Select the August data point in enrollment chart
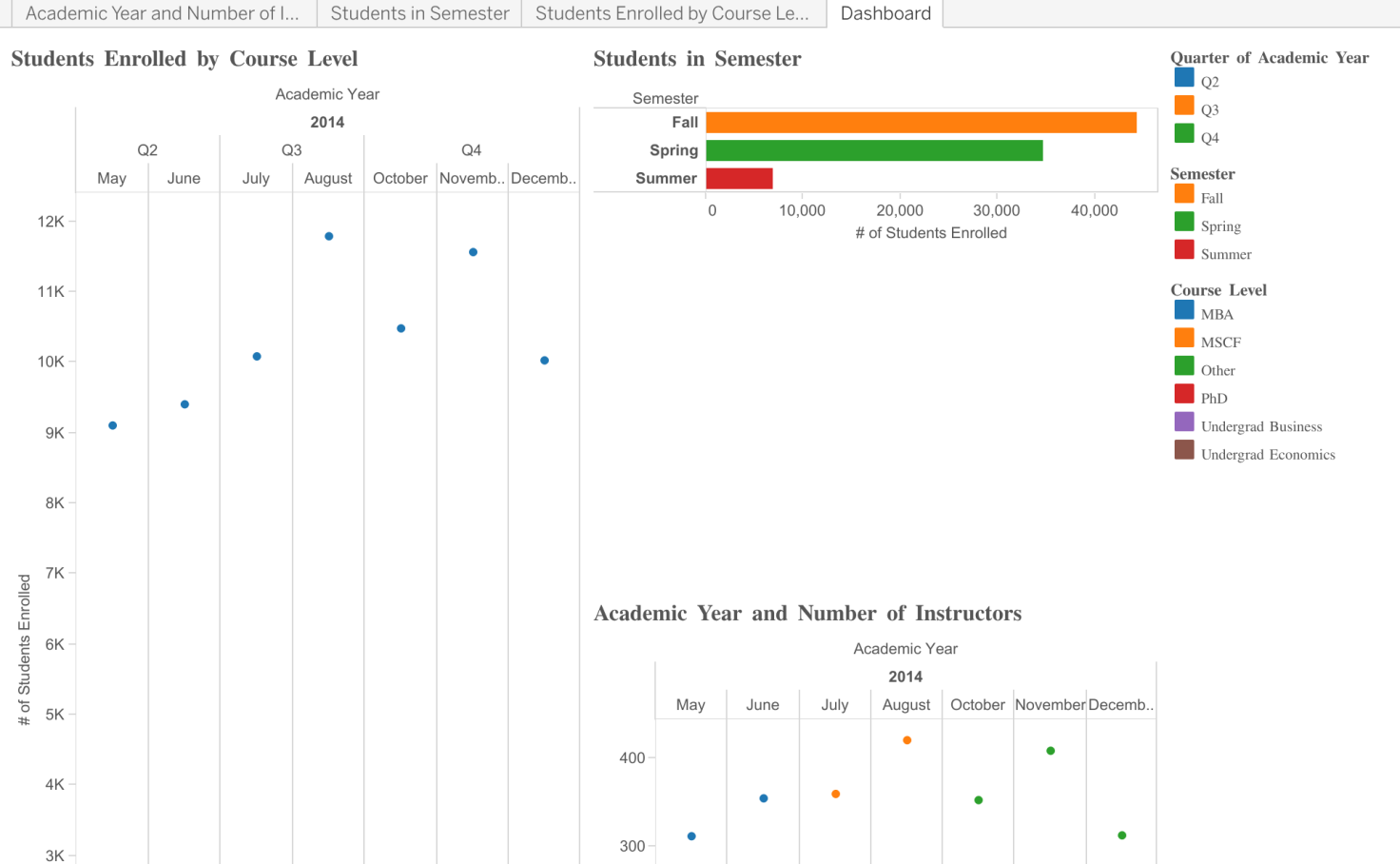Screen dimensions: 1400x864 tap(328, 235)
